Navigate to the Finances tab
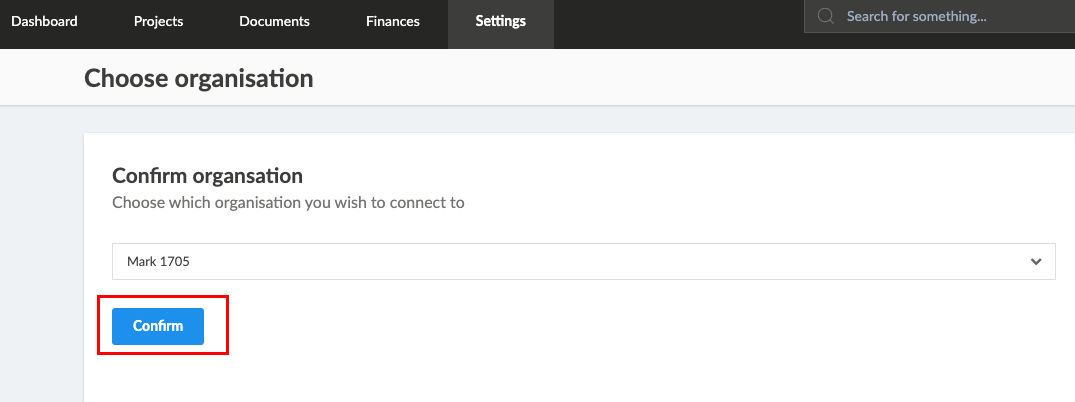Image resolution: width=1075 pixels, height=402 pixels. point(393,21)
